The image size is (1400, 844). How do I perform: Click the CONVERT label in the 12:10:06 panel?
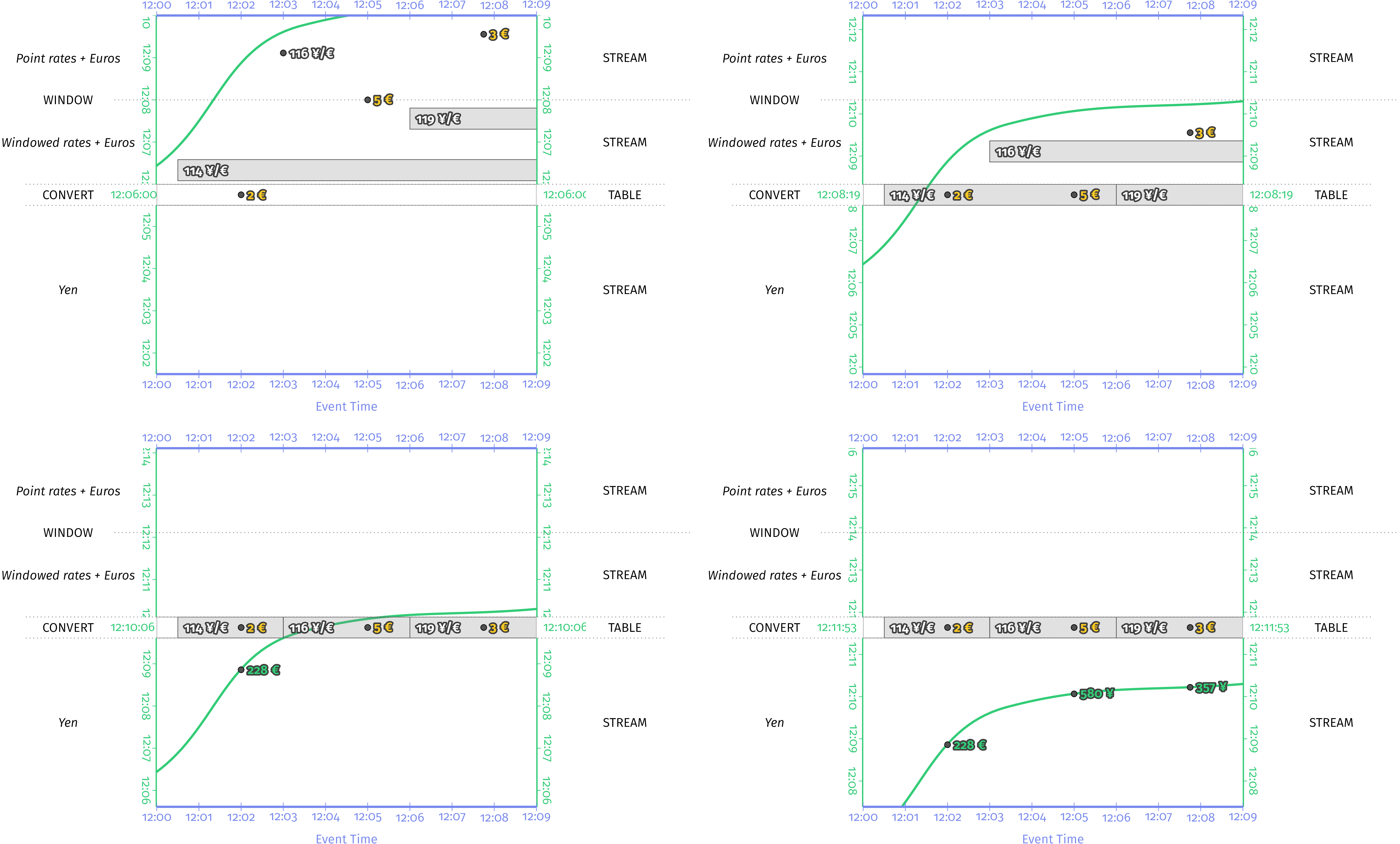tap(68, 628)
